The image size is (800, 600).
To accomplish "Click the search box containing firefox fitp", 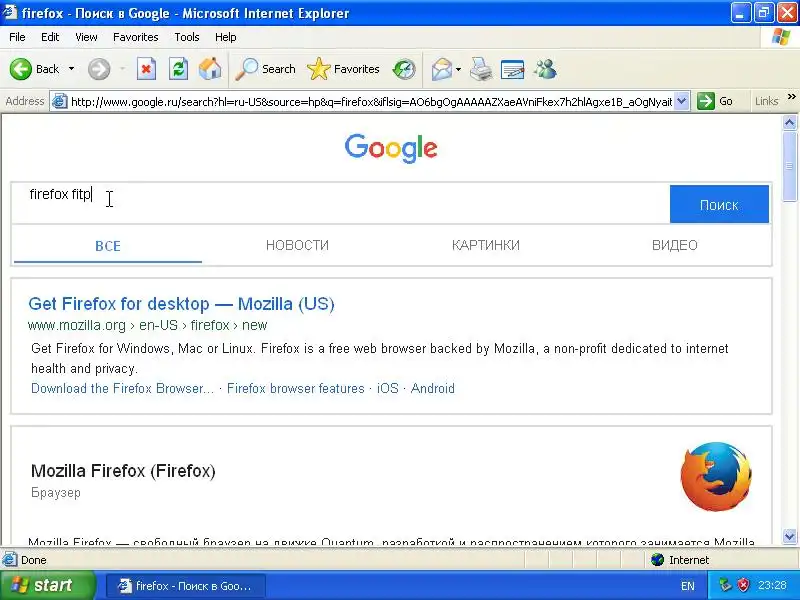I will point(340,203).
